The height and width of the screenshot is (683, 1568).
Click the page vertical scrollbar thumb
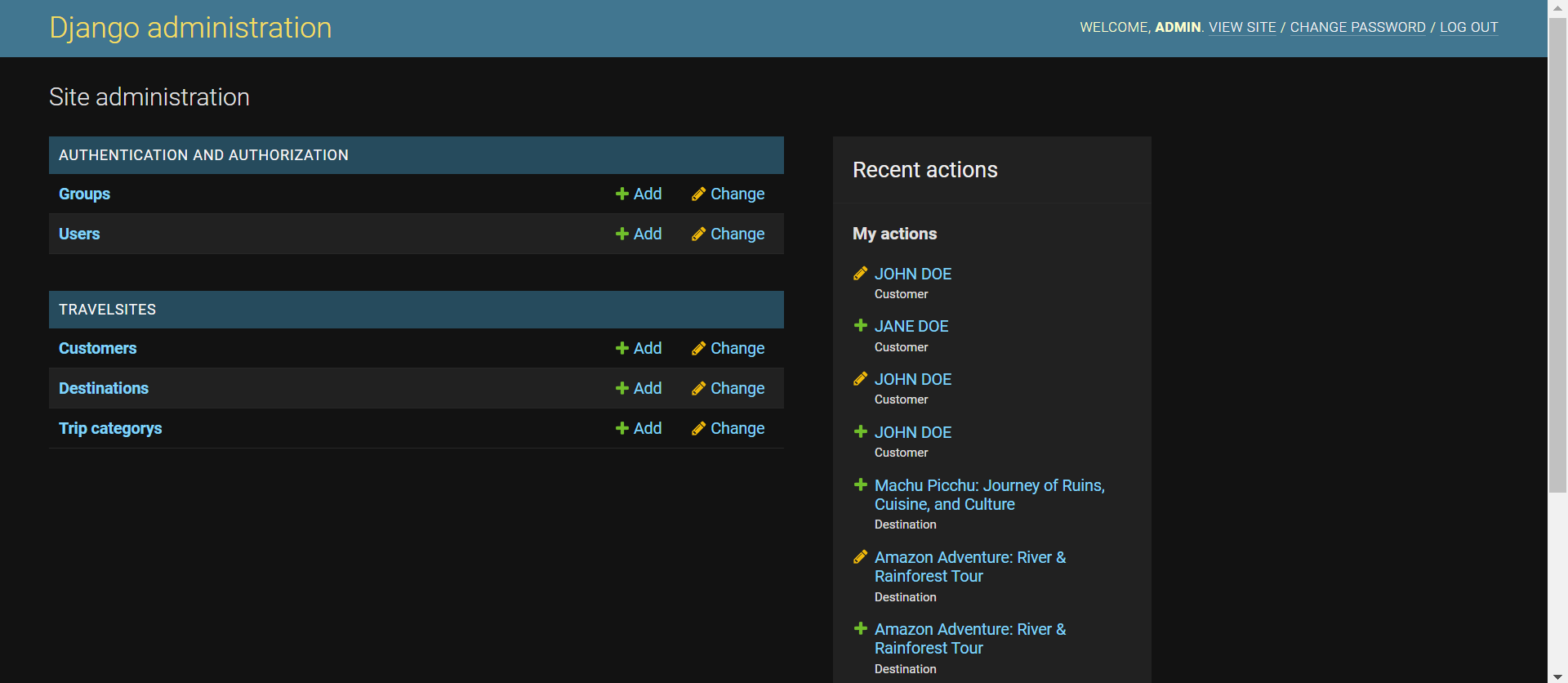coord(1557,255)
